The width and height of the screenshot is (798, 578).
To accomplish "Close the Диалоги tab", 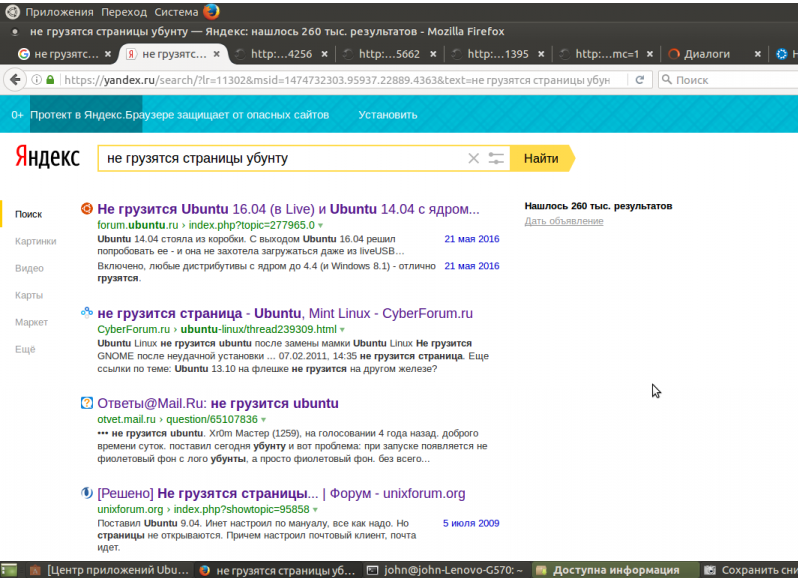I will (757, 53).
